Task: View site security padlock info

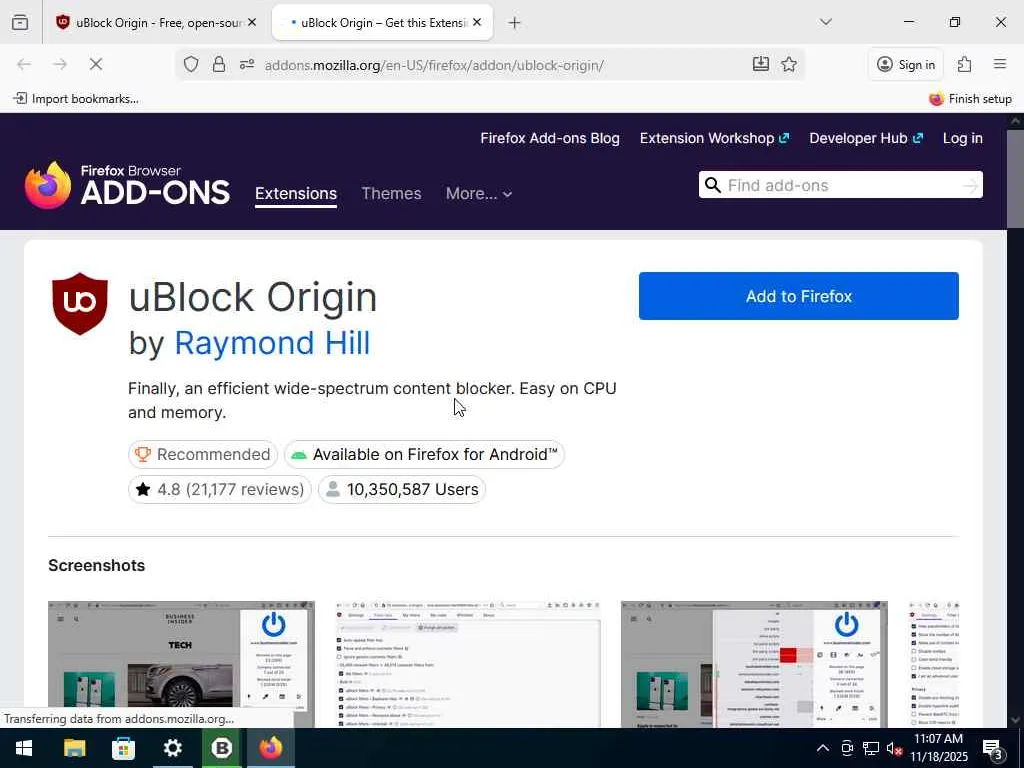Action: point(219,64)
